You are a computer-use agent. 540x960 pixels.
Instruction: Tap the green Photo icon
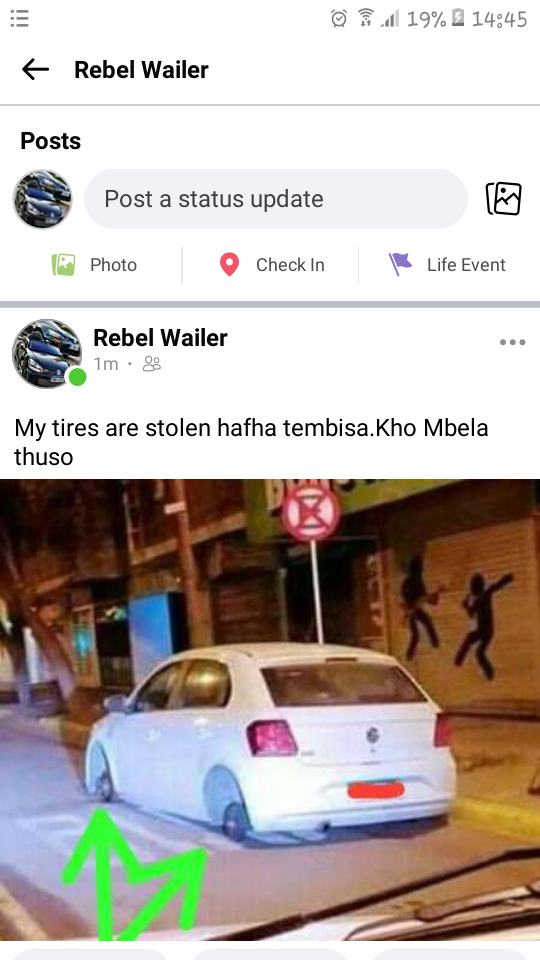tap(63, 265)
